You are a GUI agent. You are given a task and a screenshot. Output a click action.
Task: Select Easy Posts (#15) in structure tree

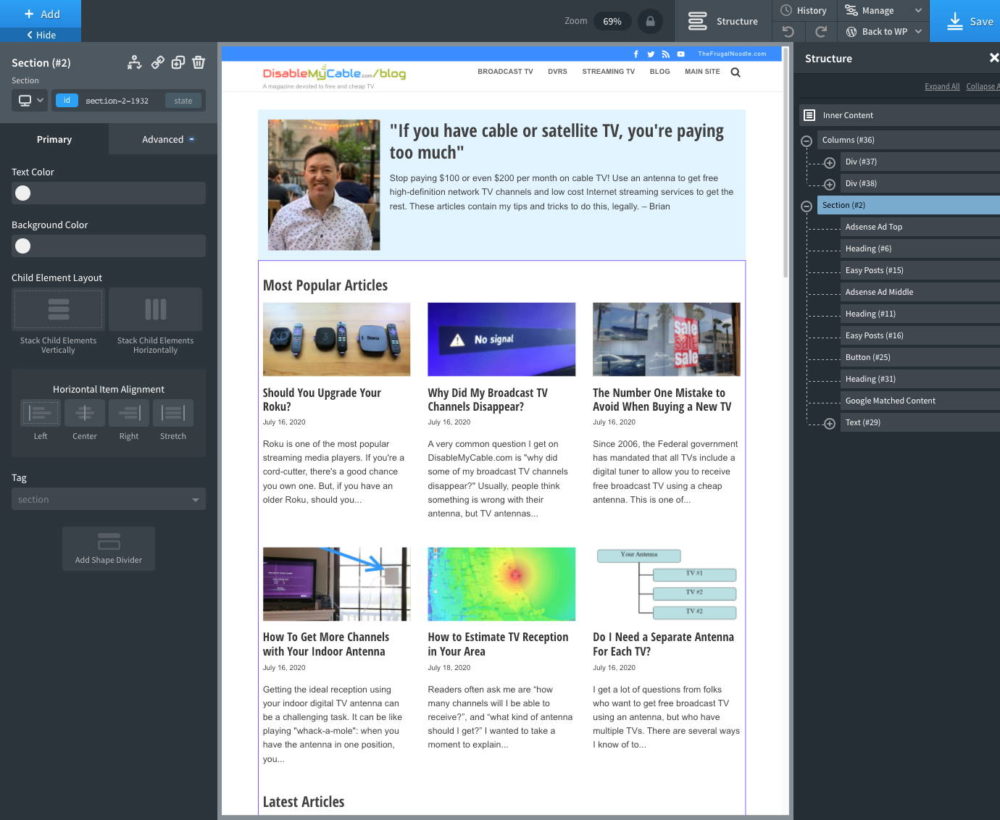point(874,270)
